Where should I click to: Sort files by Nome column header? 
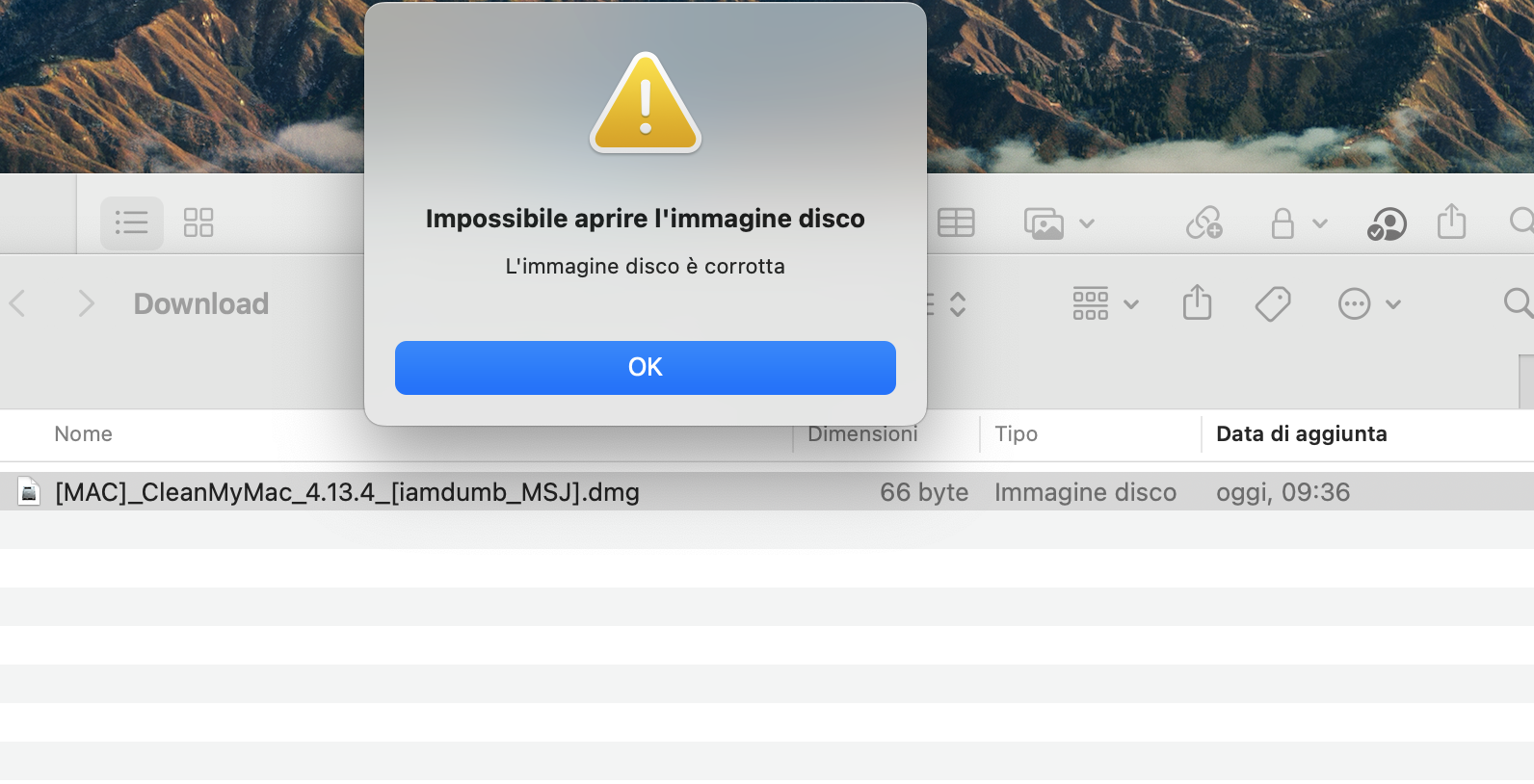click(x=83, y=434)
